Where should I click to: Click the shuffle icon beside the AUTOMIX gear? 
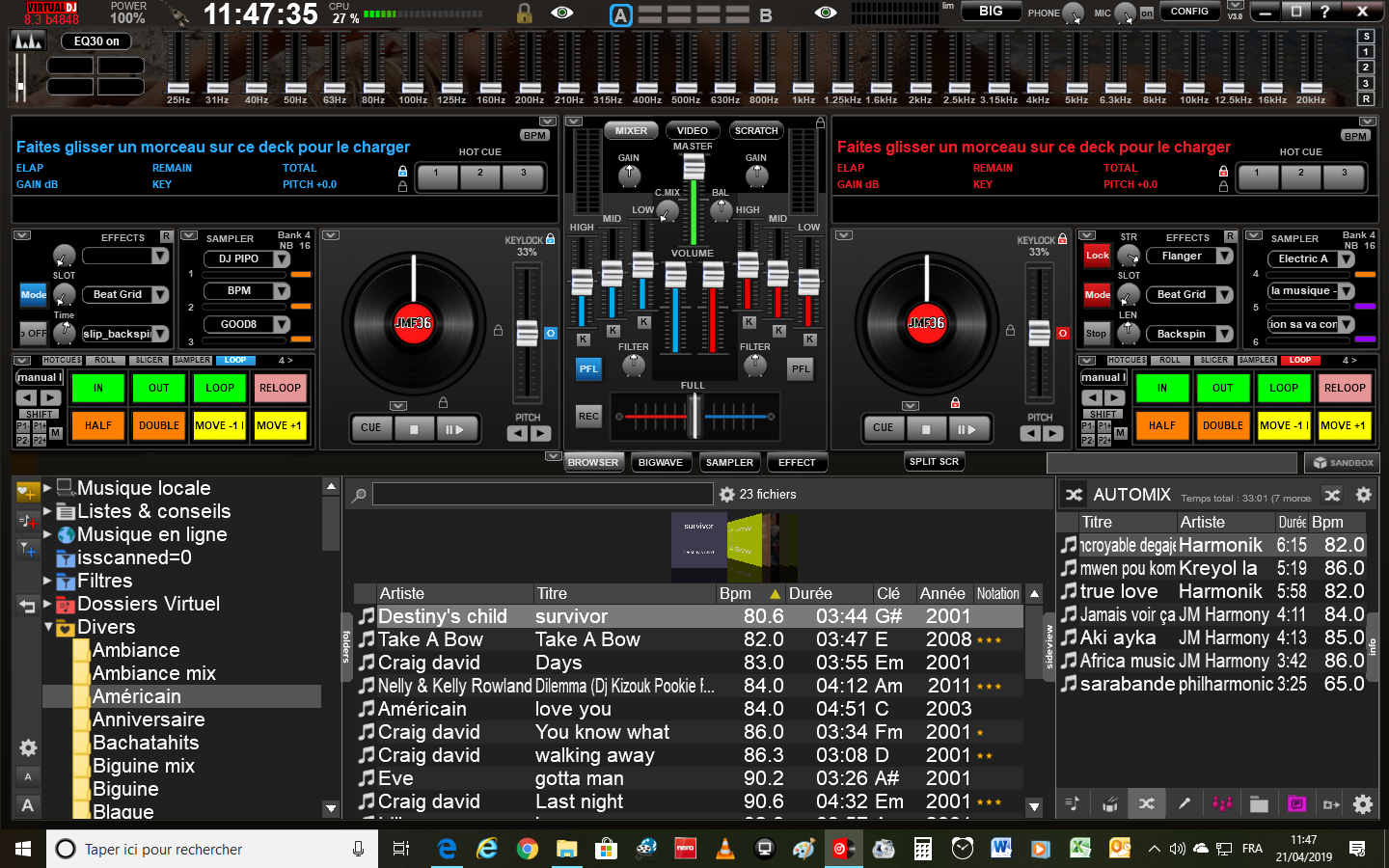[x=1332, y=495]
